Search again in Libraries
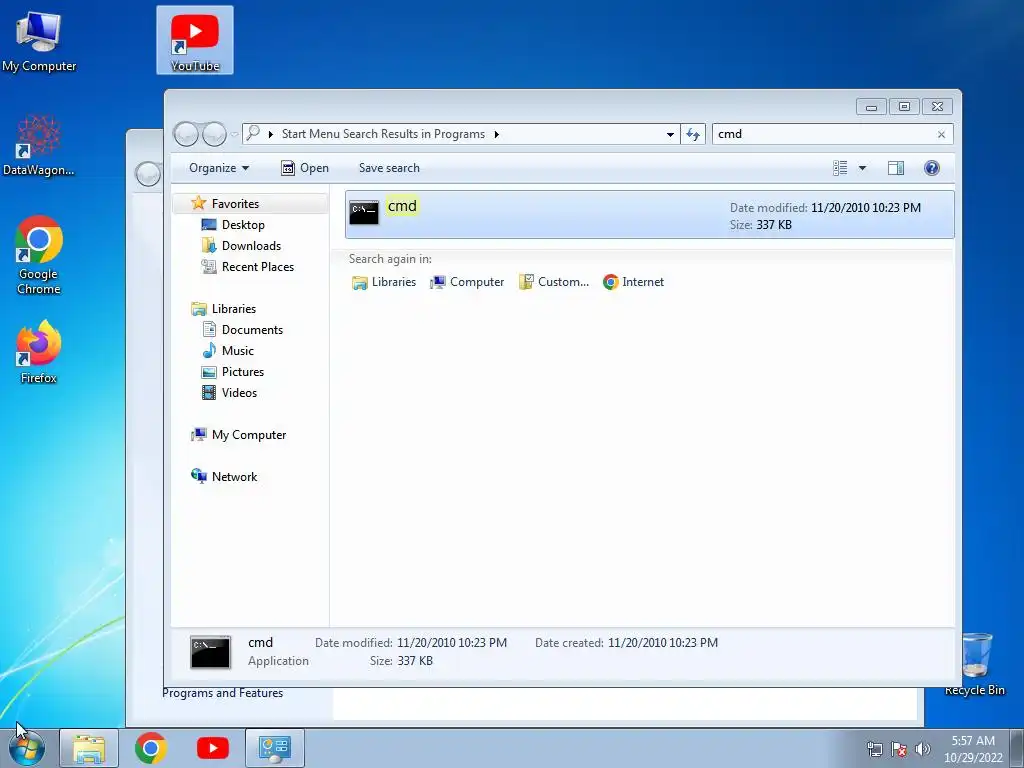 point(384,282)
